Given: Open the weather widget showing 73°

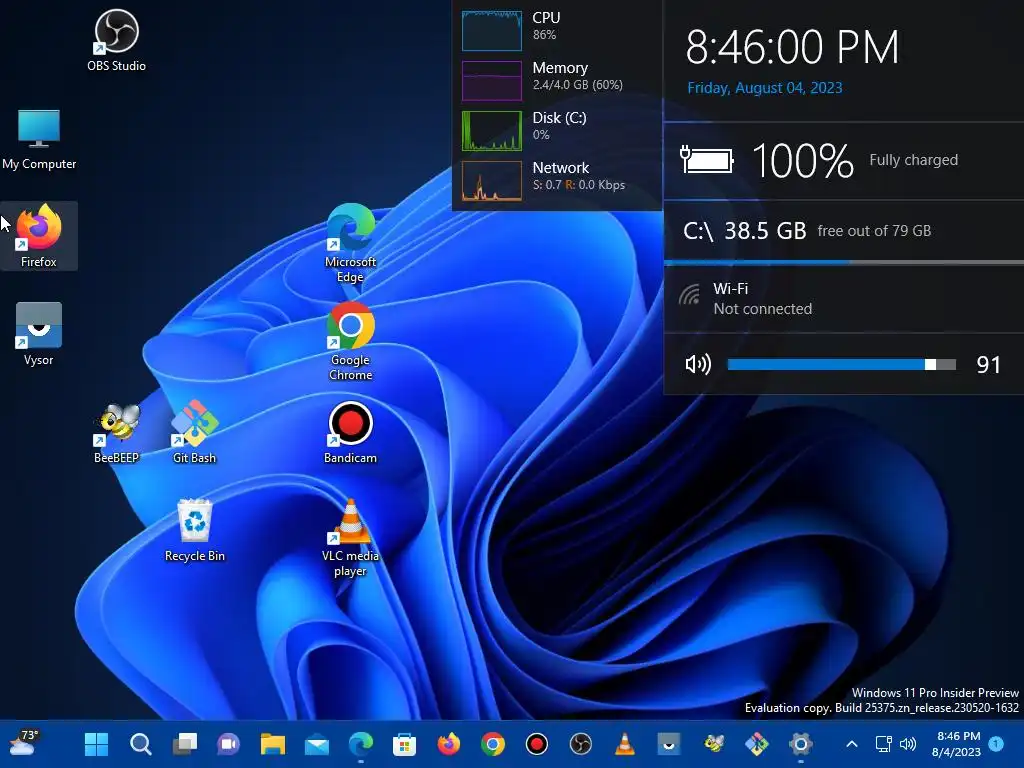Looking at the screenshot, I should click(25, 743).
